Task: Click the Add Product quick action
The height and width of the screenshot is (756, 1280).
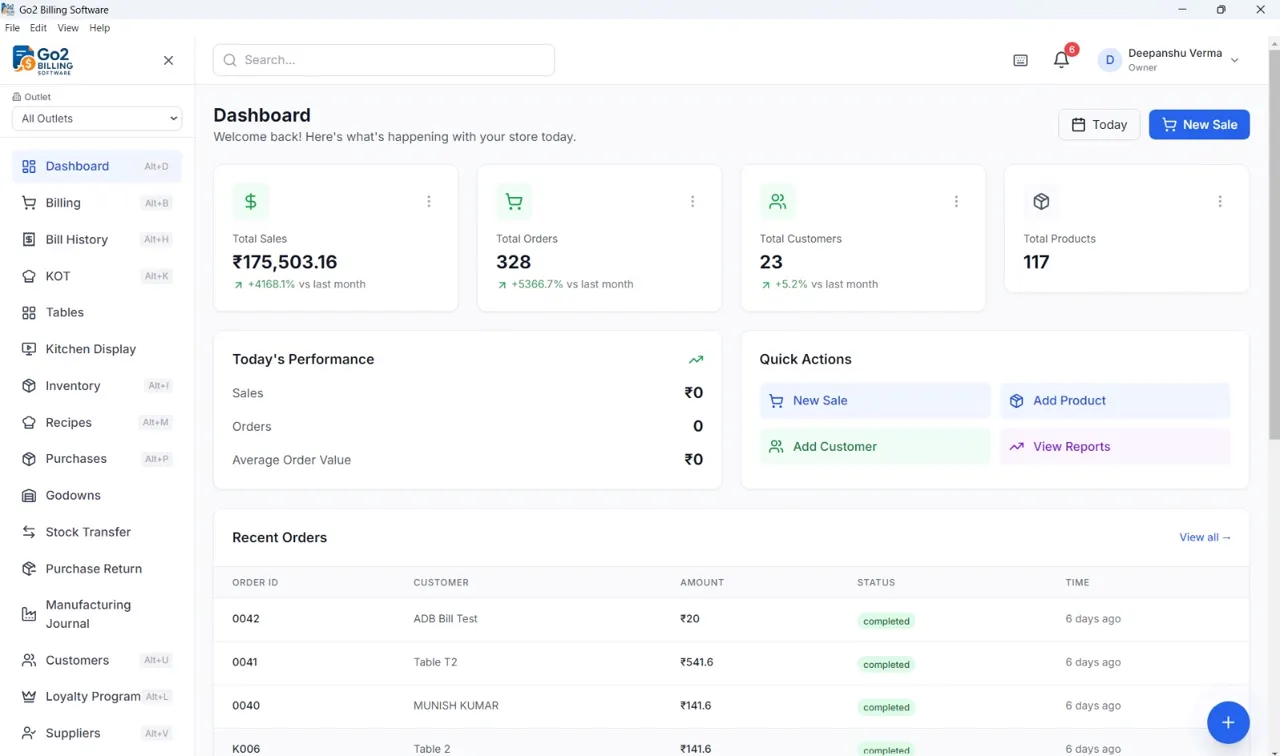Action: 1115,400
